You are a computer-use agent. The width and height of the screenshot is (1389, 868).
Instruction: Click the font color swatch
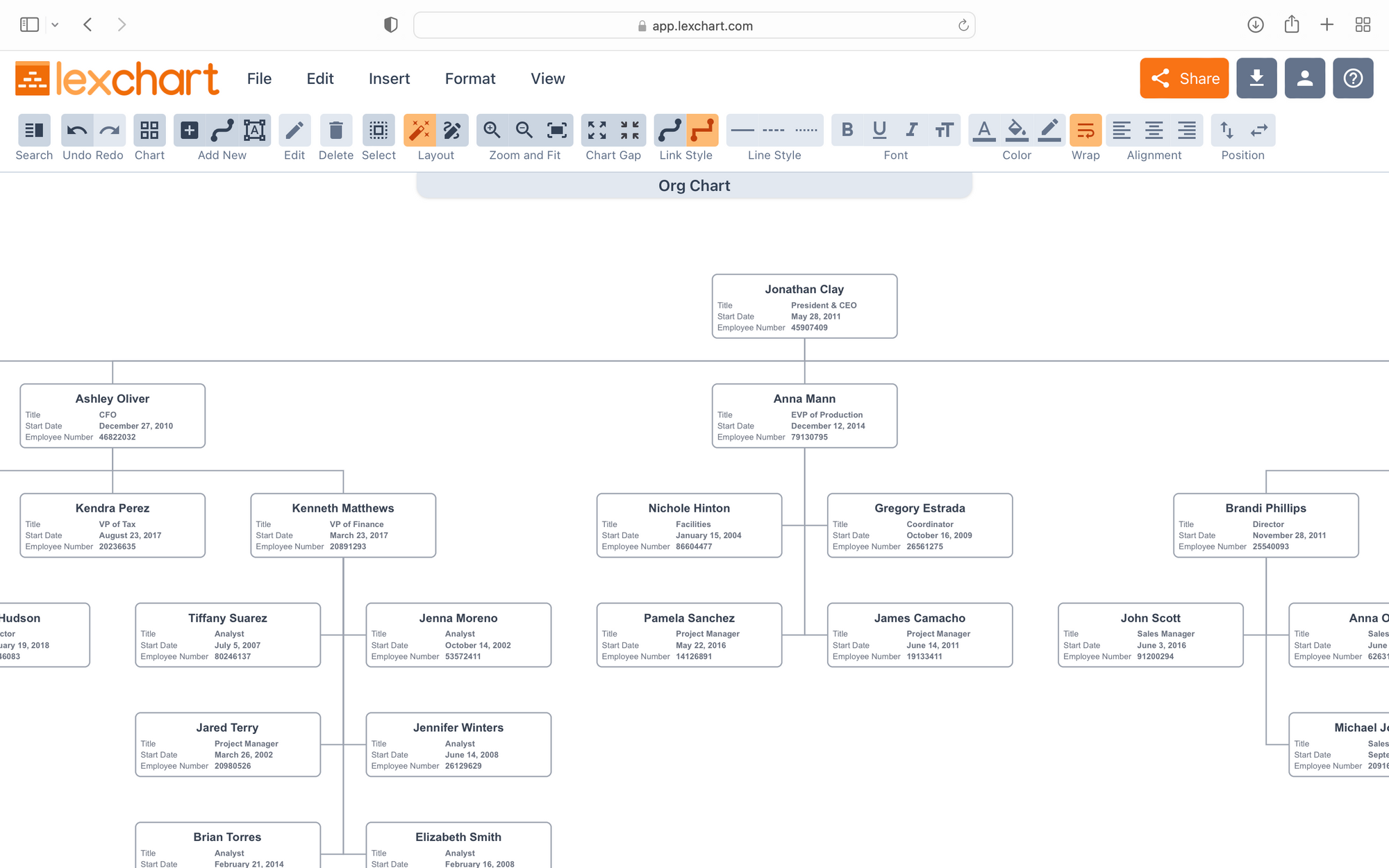point(984,130)
